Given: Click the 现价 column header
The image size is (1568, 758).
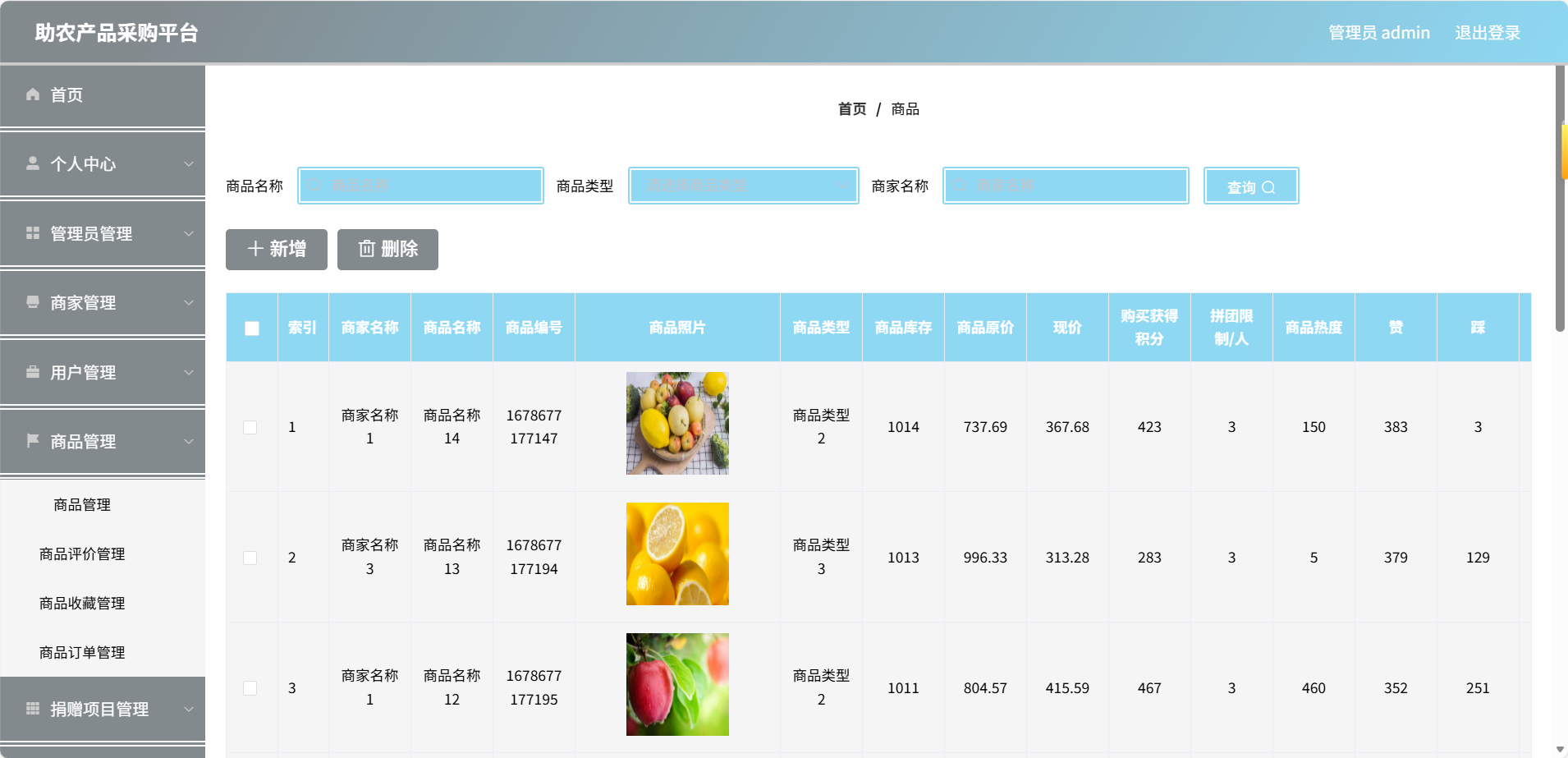Looking at the screenshot, I should click(x=1067, y=328).
